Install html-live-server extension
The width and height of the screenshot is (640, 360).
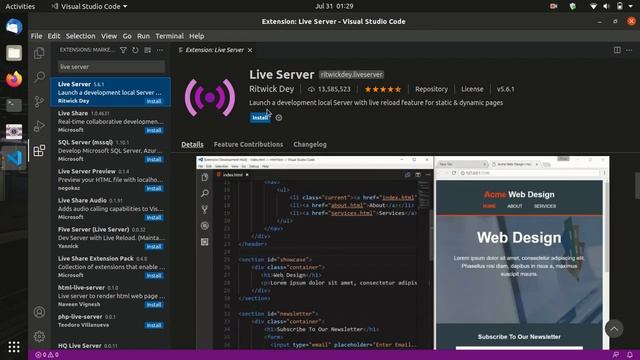[154, 305]
